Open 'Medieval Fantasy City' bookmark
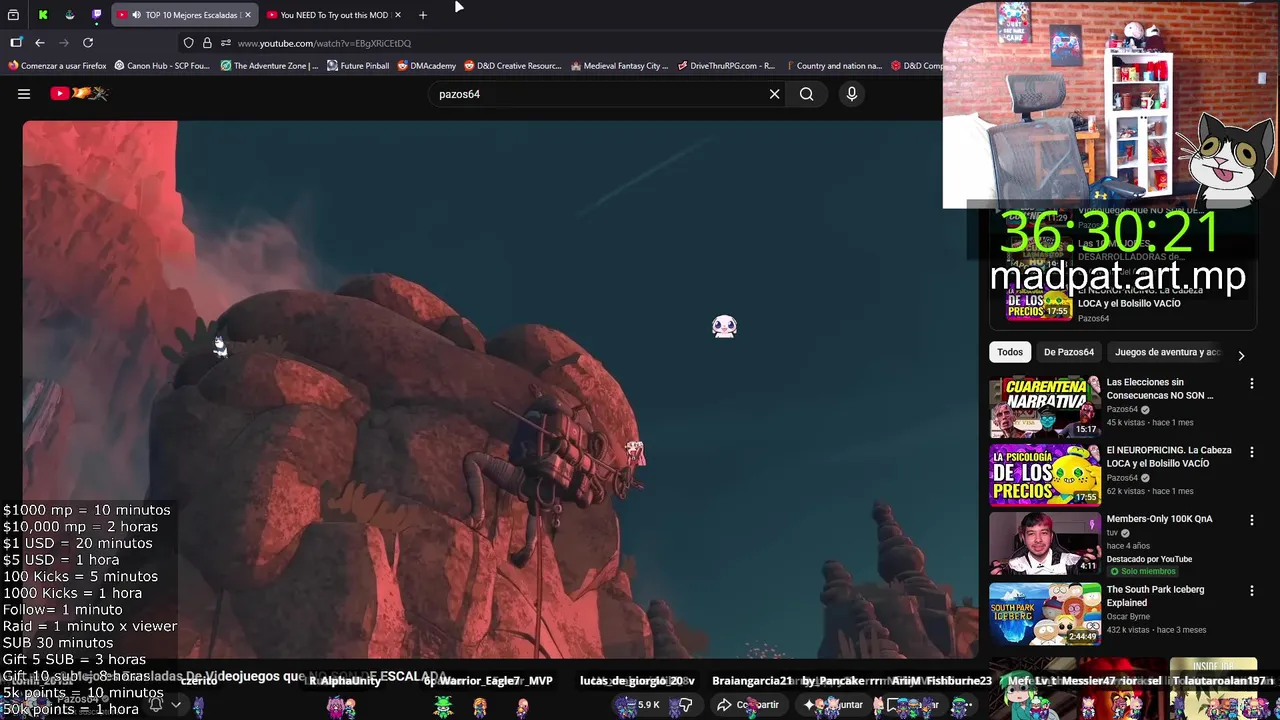This screenshot has height=720, width=1280. [x=620, y=66]
